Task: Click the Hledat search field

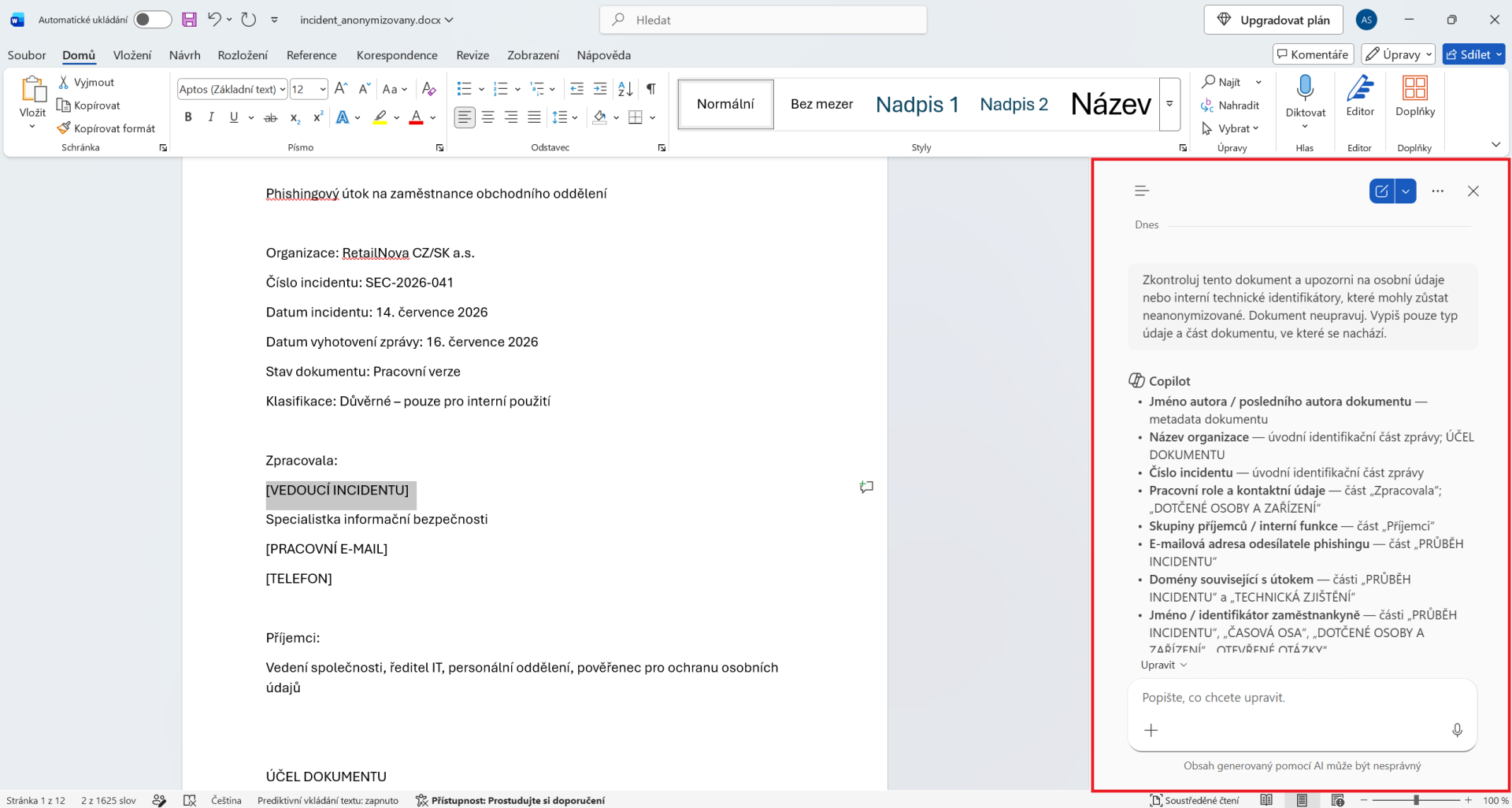Action: (x=763, y=20)
